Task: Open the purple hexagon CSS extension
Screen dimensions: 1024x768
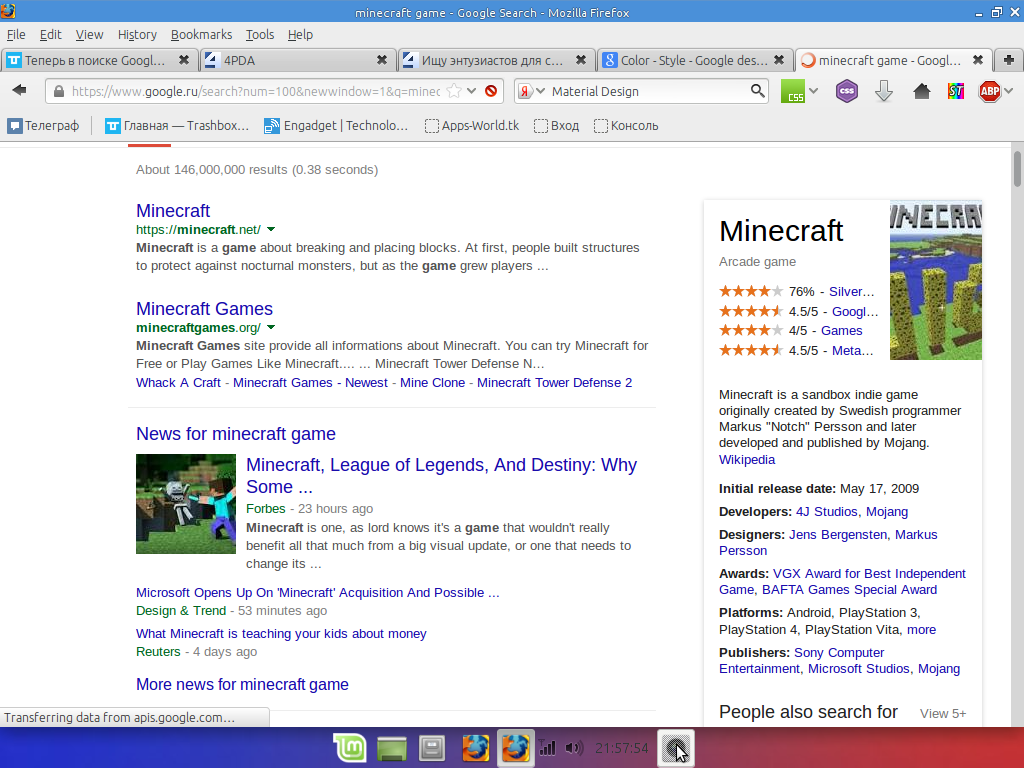Action: click(x=847, y=91)
